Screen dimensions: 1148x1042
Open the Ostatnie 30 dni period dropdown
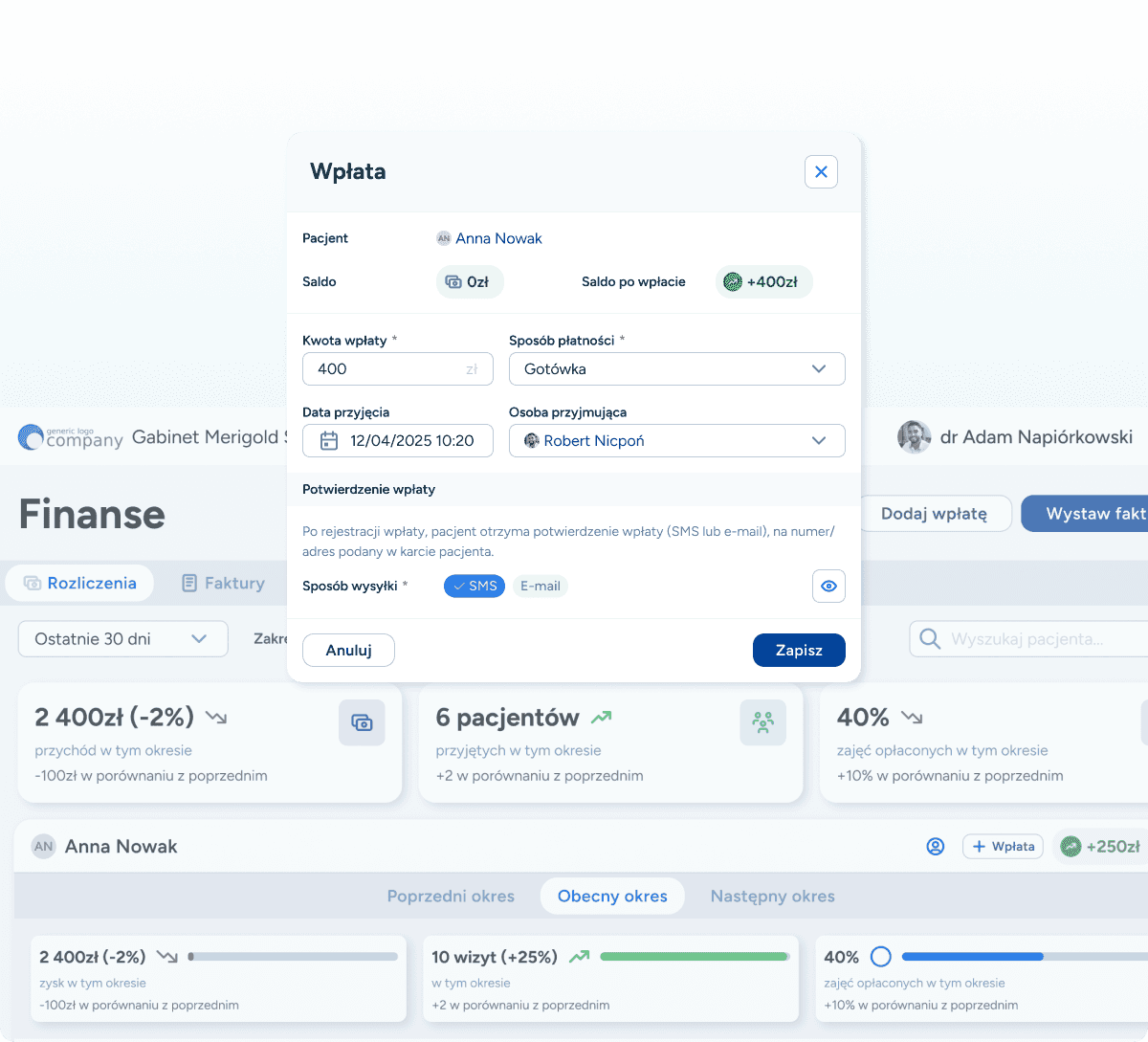(x=122, y=639)
